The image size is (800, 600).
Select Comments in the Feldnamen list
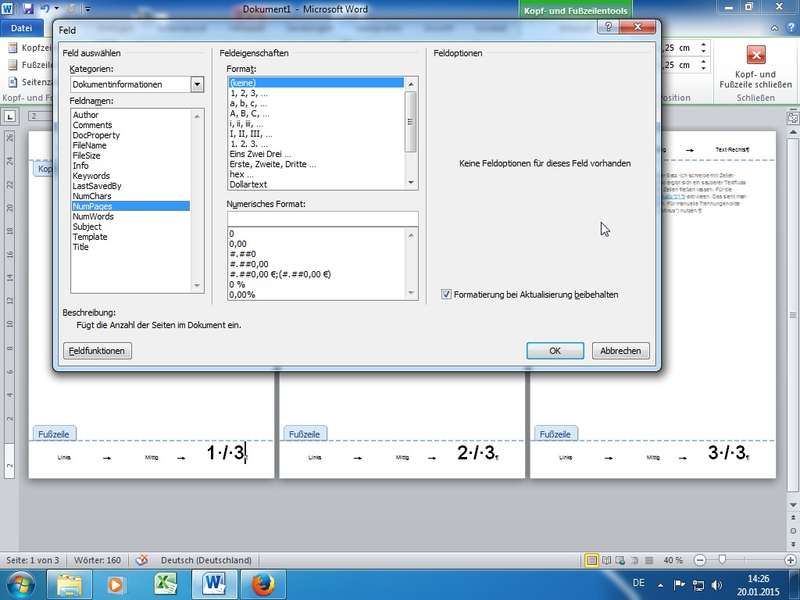pos(92,125)
